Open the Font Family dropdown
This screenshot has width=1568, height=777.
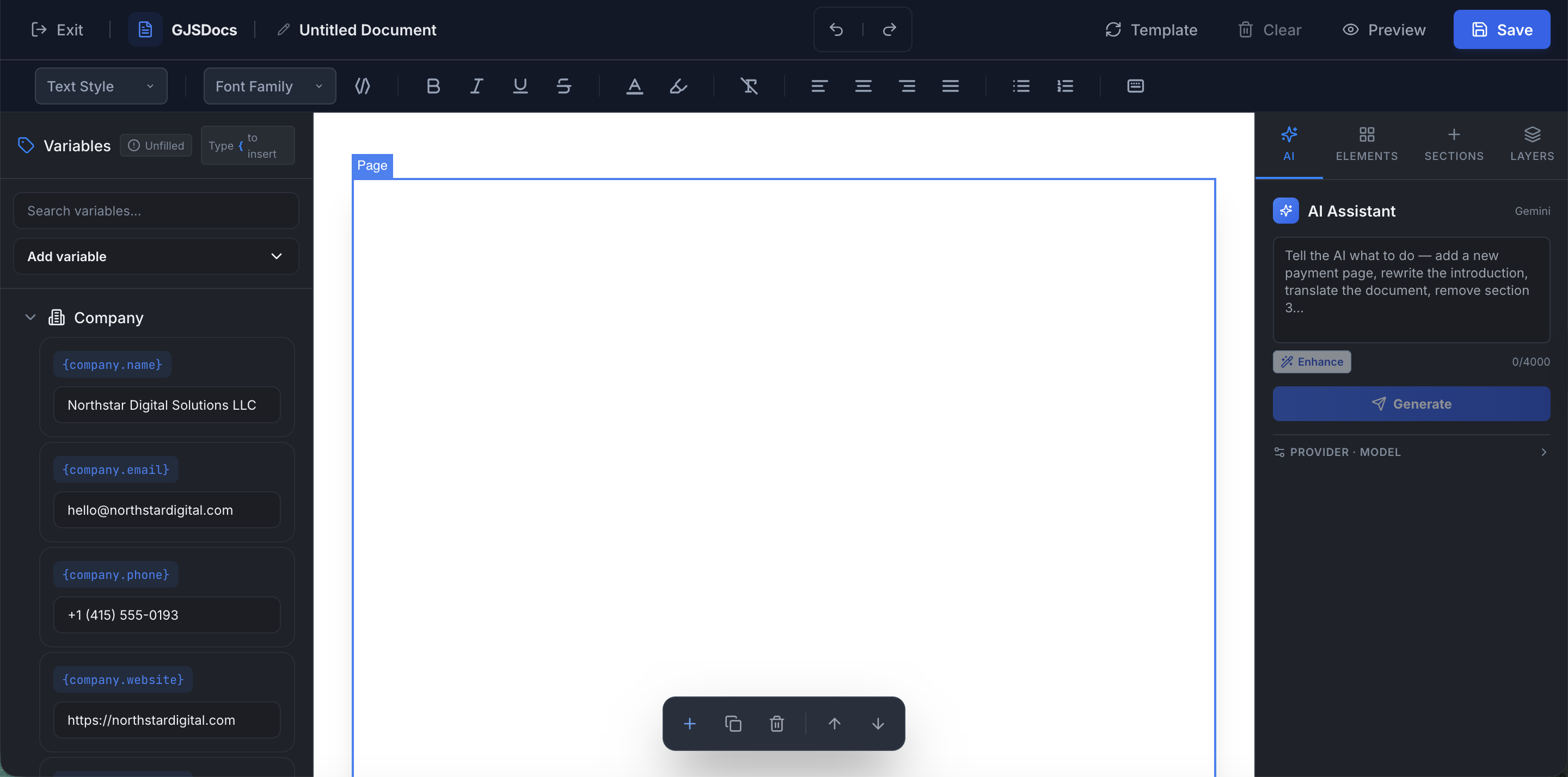point(269,86)
